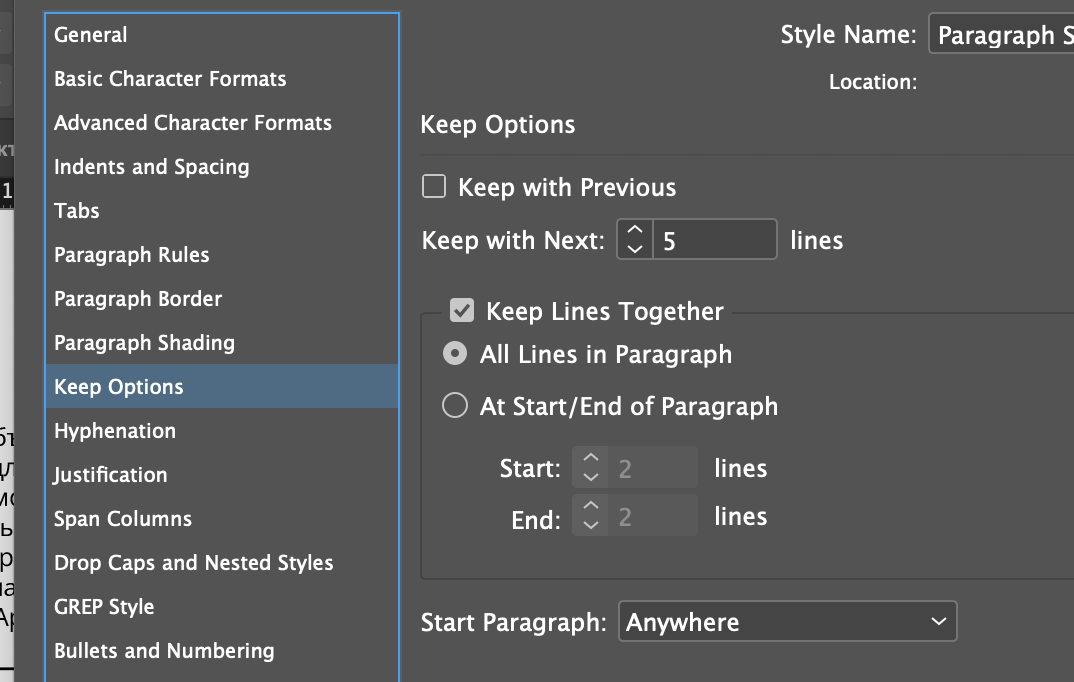Decrease Keep with Next lines stepper
Viewport: 1074px width, 682px height.
tap(634, 249)
